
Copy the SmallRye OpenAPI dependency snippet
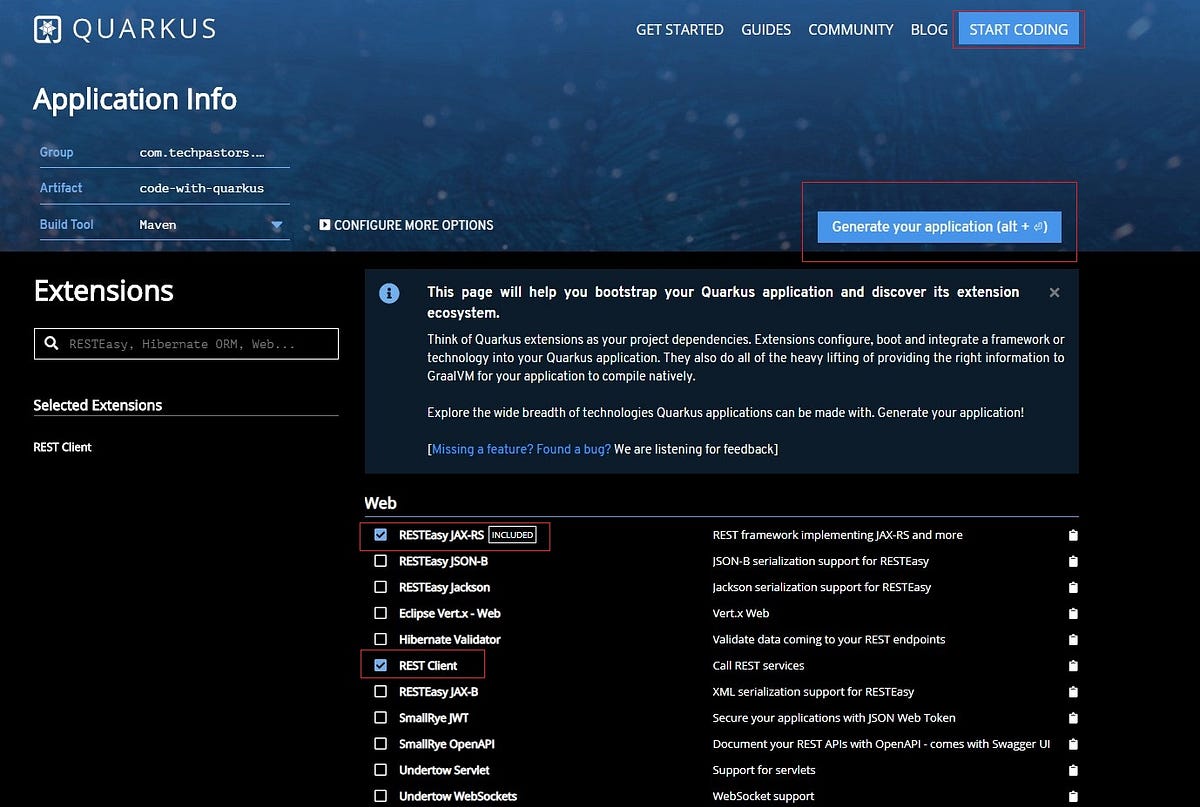click(x=1072, y=744)
